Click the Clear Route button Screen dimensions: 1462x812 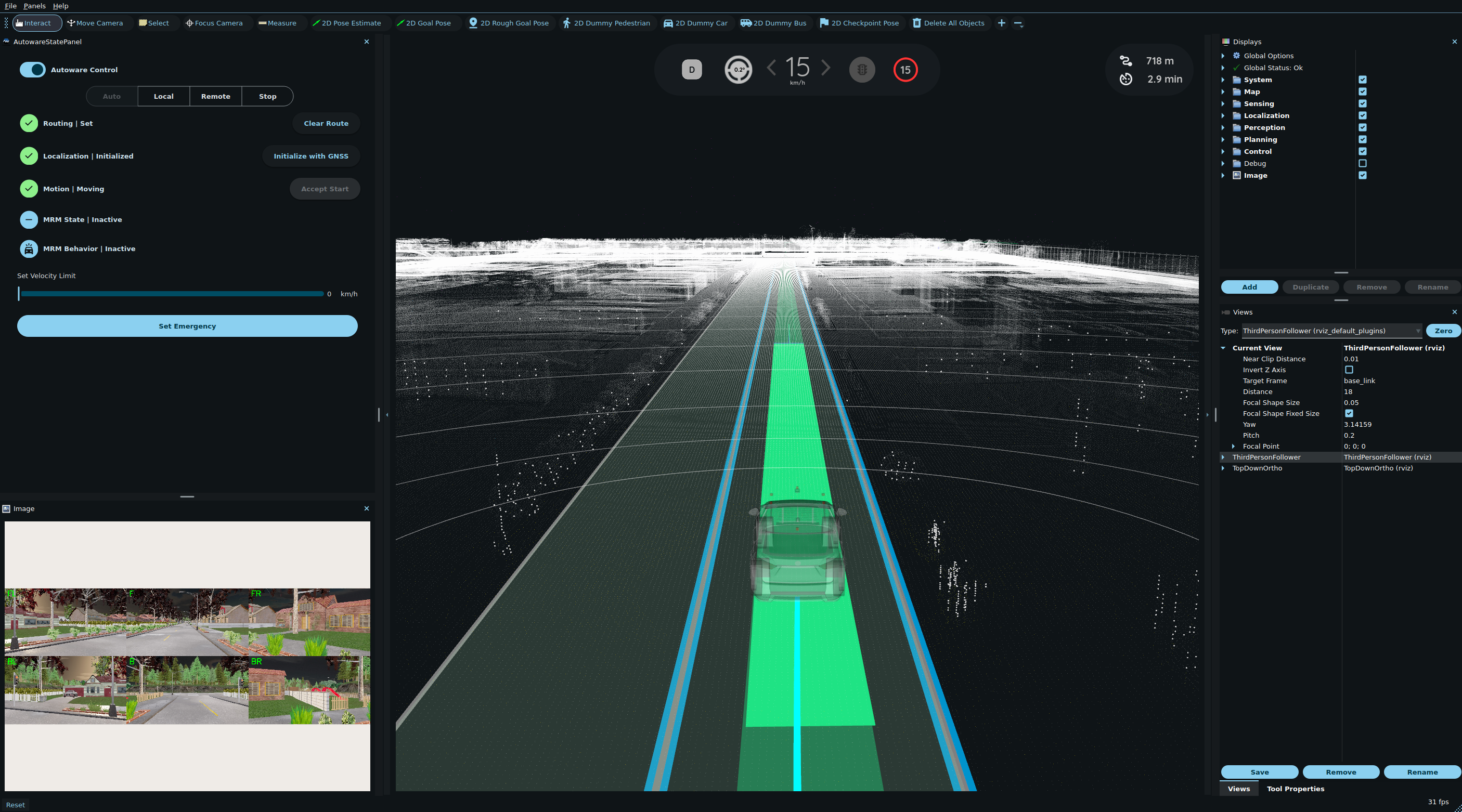[x=326, y=123]
